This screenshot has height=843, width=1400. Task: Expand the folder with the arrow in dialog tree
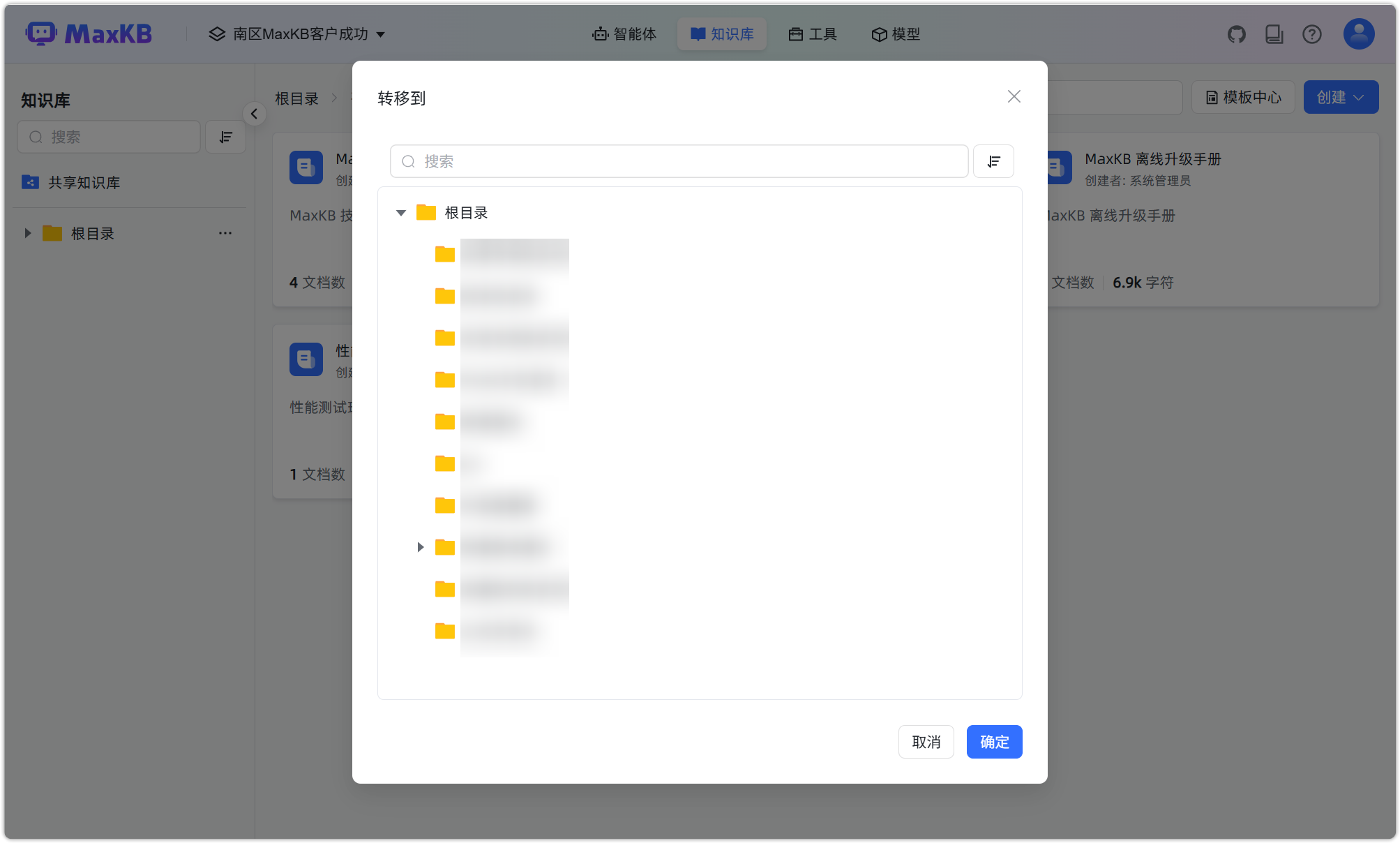coord(420,547)
